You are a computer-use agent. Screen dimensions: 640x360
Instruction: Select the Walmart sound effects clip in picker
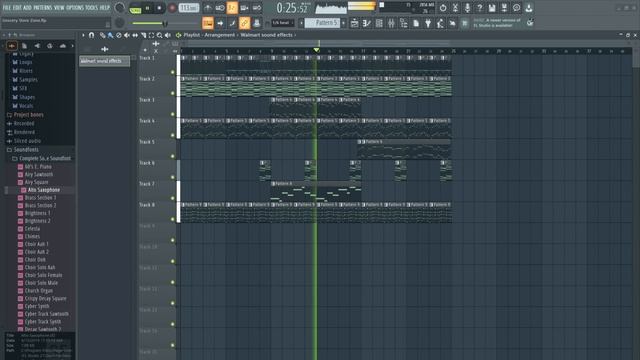(104, 61)
